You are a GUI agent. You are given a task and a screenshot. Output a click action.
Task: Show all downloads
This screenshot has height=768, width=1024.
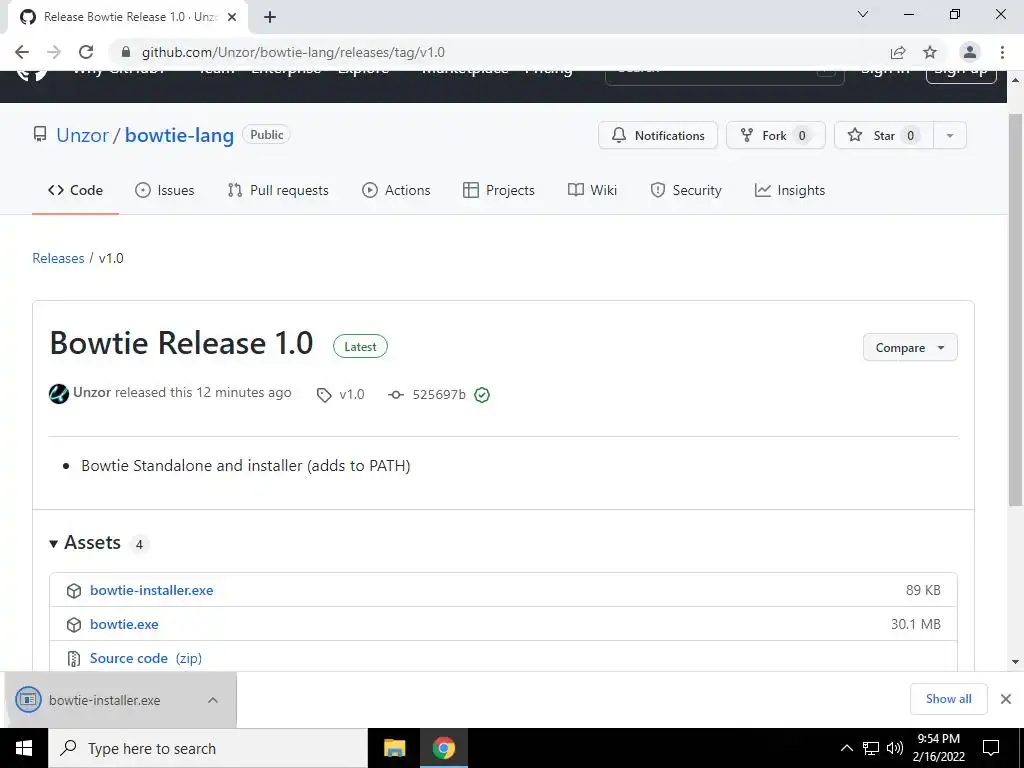pos(948,699)
